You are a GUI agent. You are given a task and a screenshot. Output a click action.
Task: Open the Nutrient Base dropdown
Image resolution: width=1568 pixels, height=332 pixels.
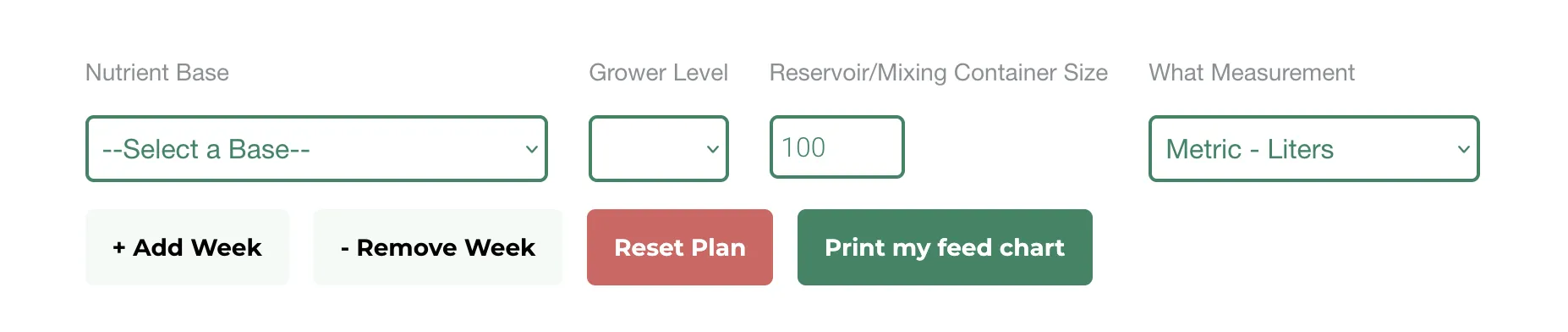[x=316, y=149]
